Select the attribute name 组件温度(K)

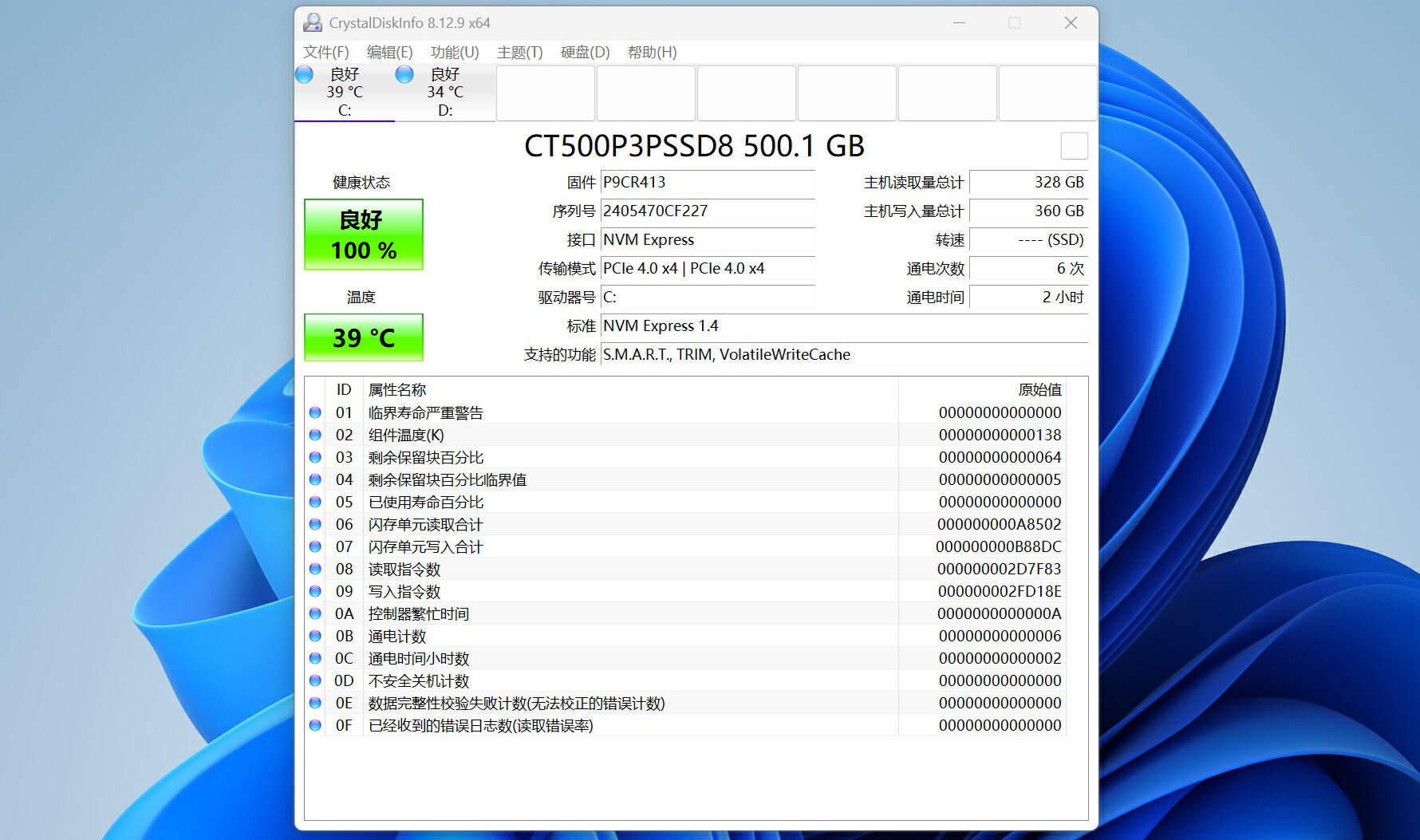pyautogui.click(x=406, y=435)
